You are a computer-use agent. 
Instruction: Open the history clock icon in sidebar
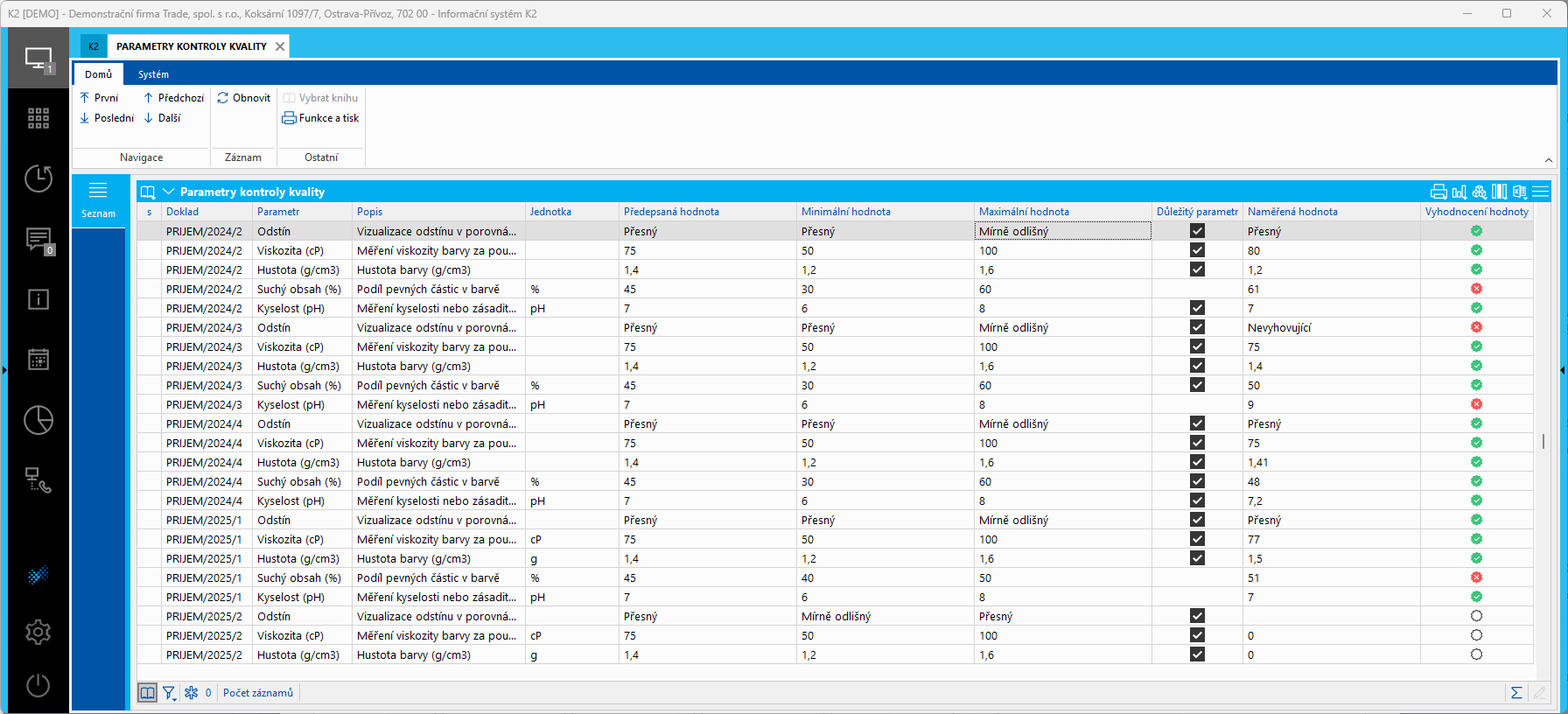38,178
